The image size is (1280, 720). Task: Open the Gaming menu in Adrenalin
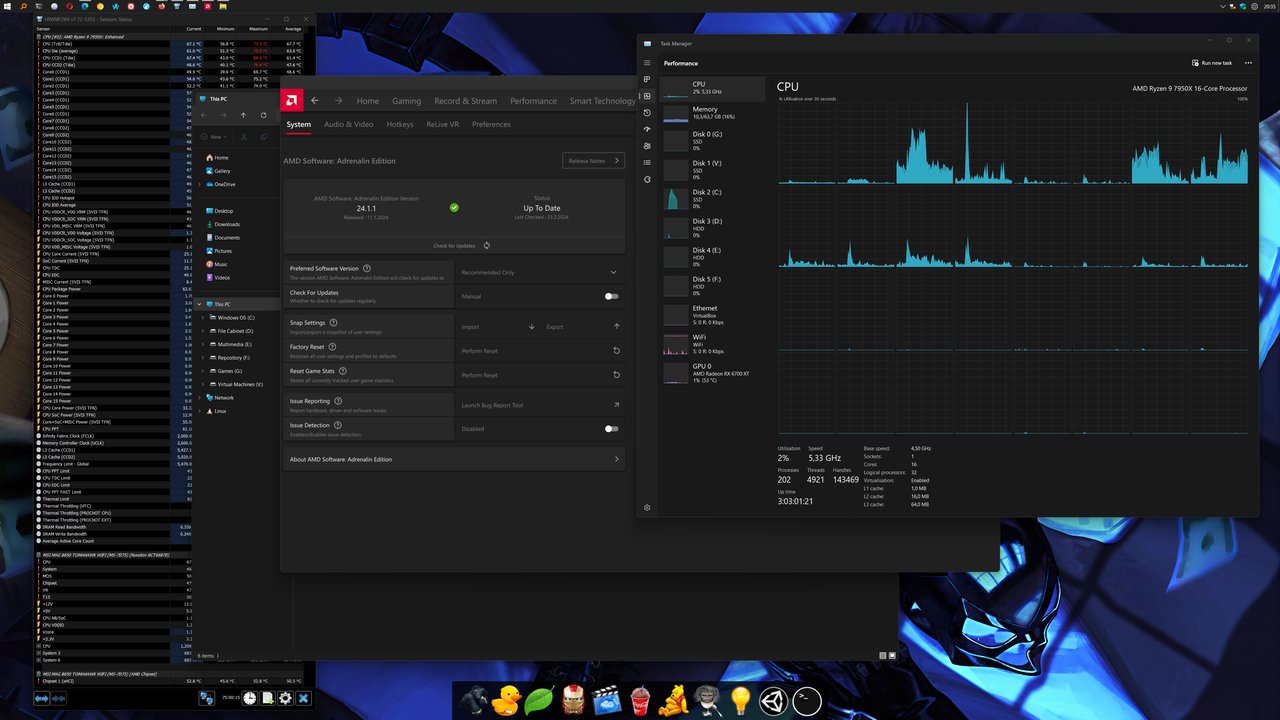(x=406, y=100)
